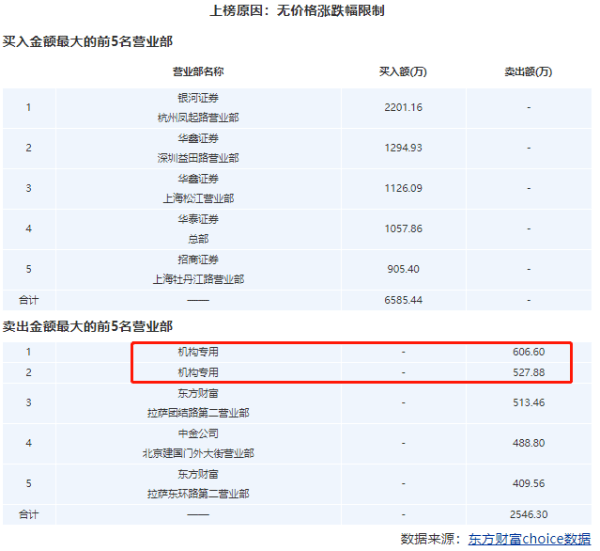Image resolution: width=600 pixels, height=551 pixels.
Task: Select the buy total 6585.44
Action: pyautogui.click(x=403, y=300)
